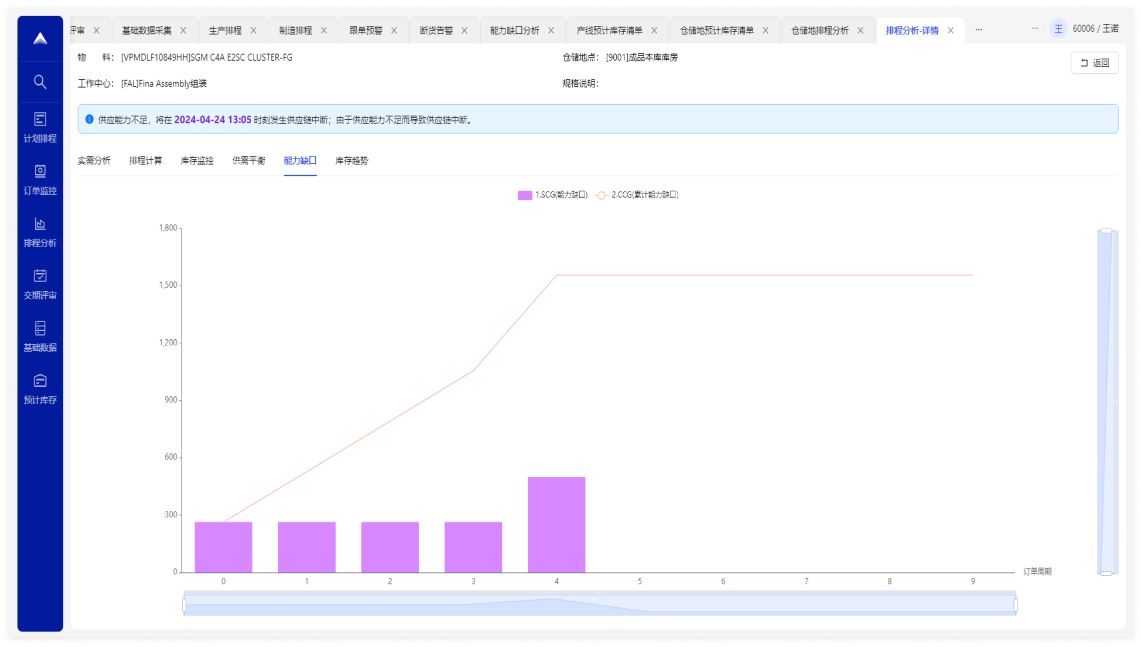Click the tallest bar at order period 4
The image size is (1141, 647).
pyautogui.click(x=557, y=525)
